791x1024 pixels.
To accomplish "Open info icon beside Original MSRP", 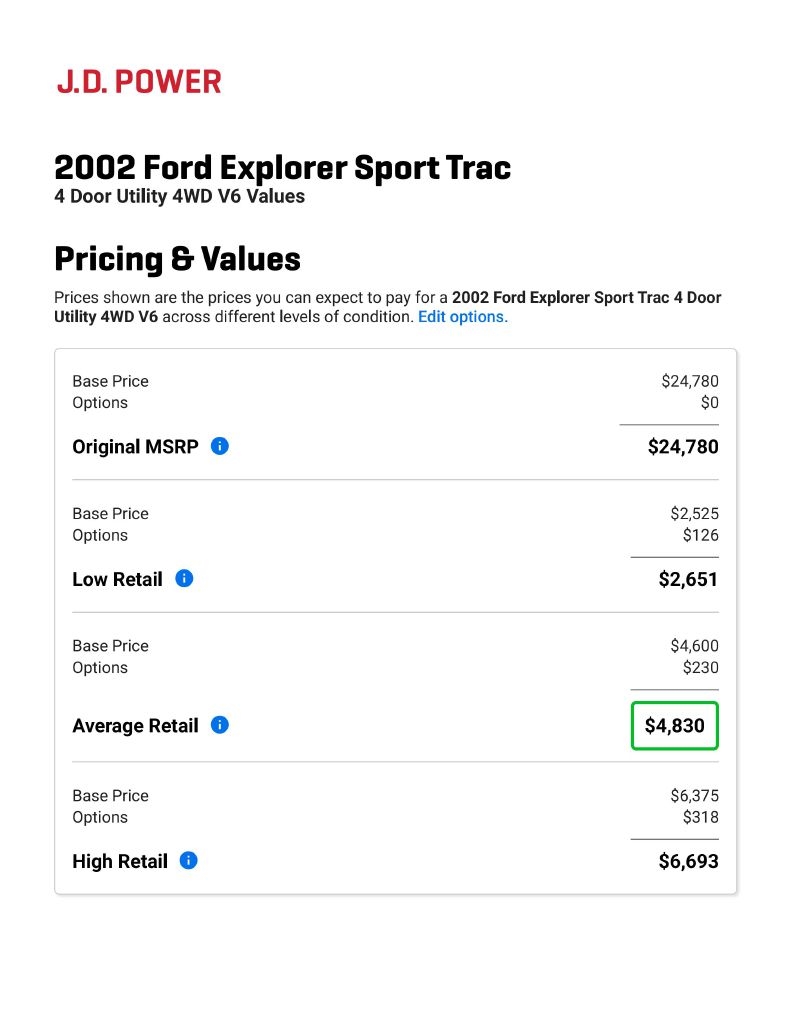I will click(x=220, y=446).
